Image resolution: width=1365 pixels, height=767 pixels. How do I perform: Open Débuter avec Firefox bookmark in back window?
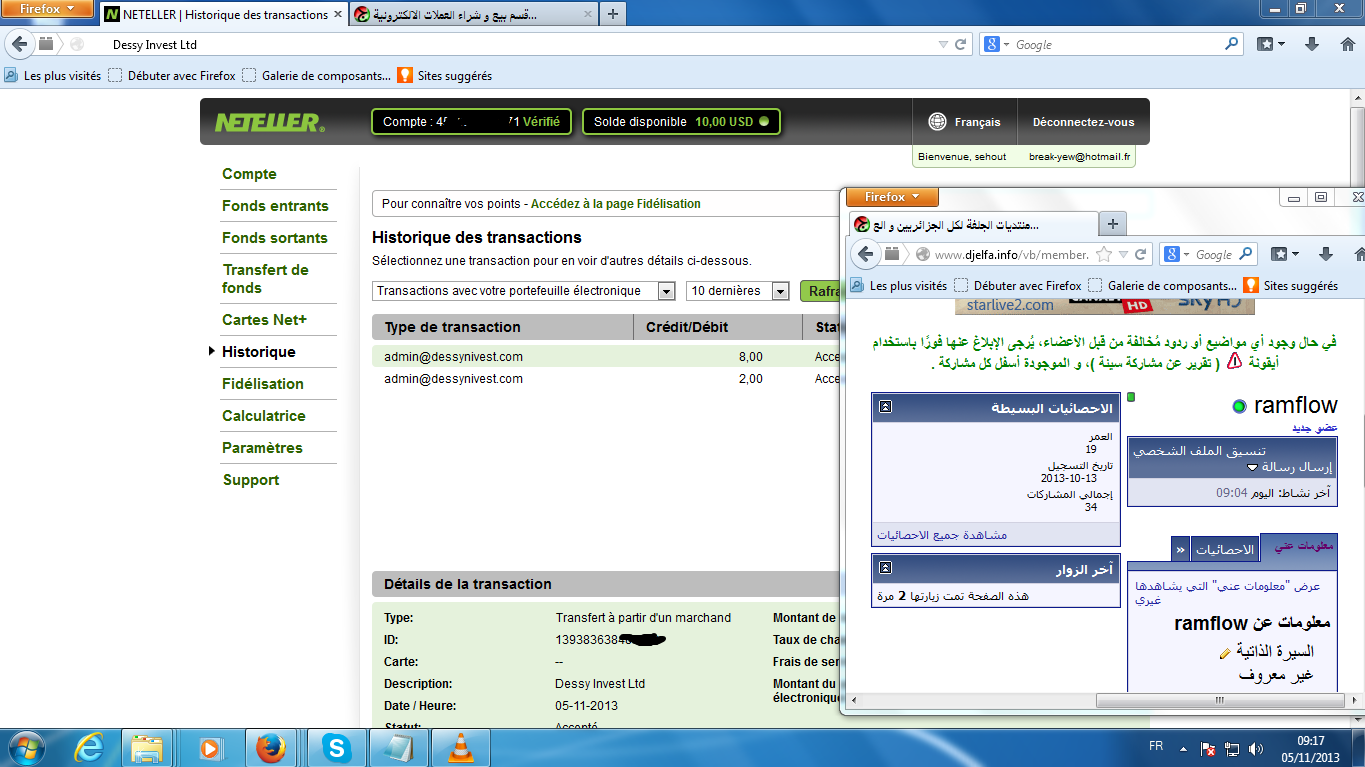coord(172,75)
